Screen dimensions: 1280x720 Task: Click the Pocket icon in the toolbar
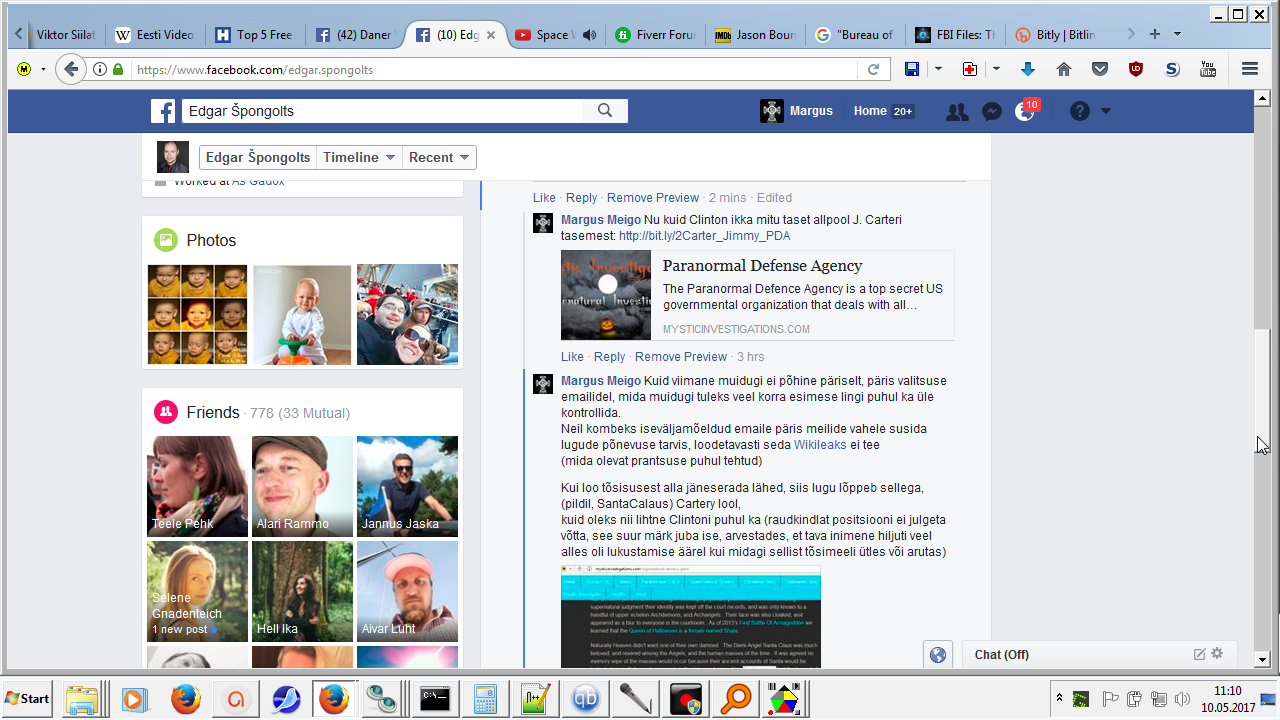[1100, 69]
